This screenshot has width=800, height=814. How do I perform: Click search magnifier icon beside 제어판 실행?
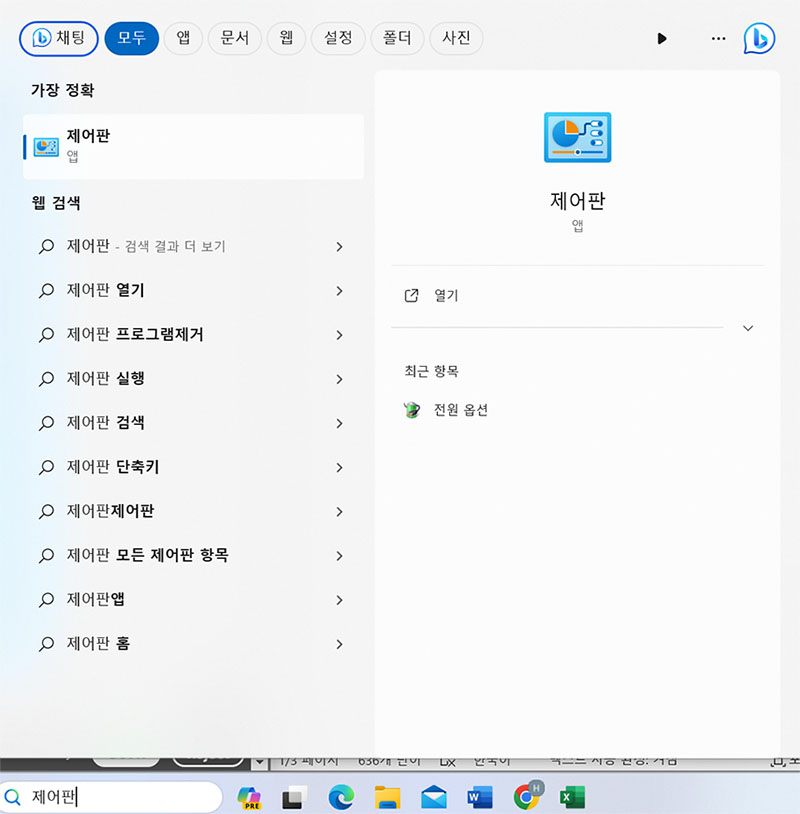(46, 379)
